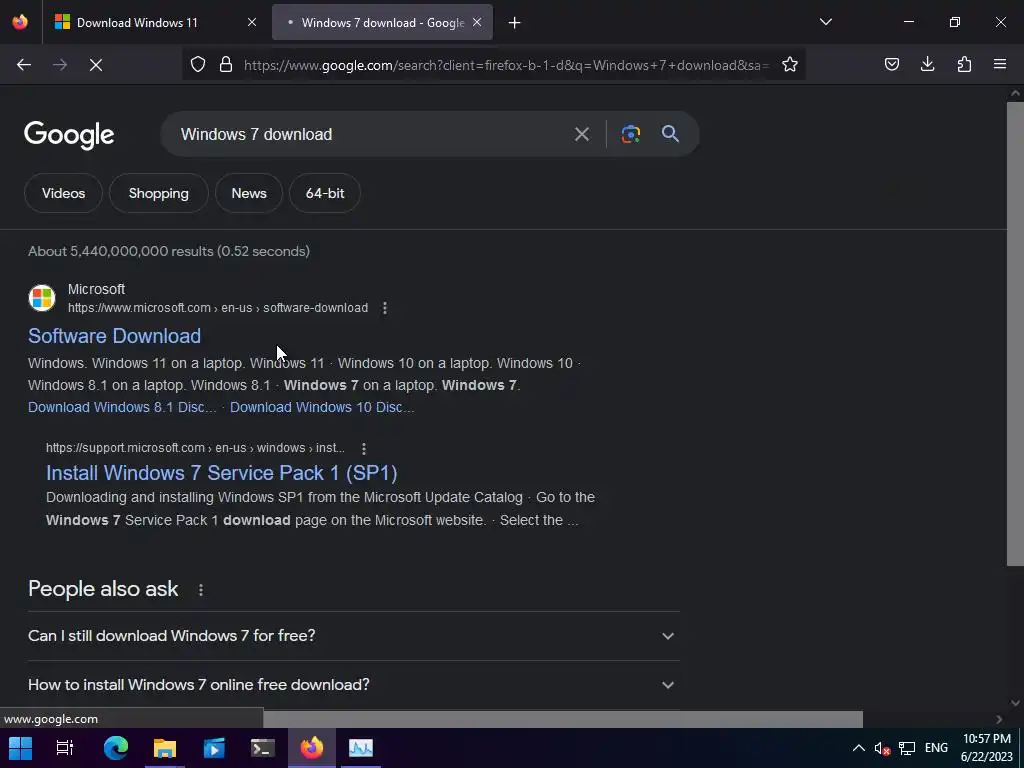Filter results by News
Screen dimensions: 1024x768
pyautogui.click(x=249, y=193)
